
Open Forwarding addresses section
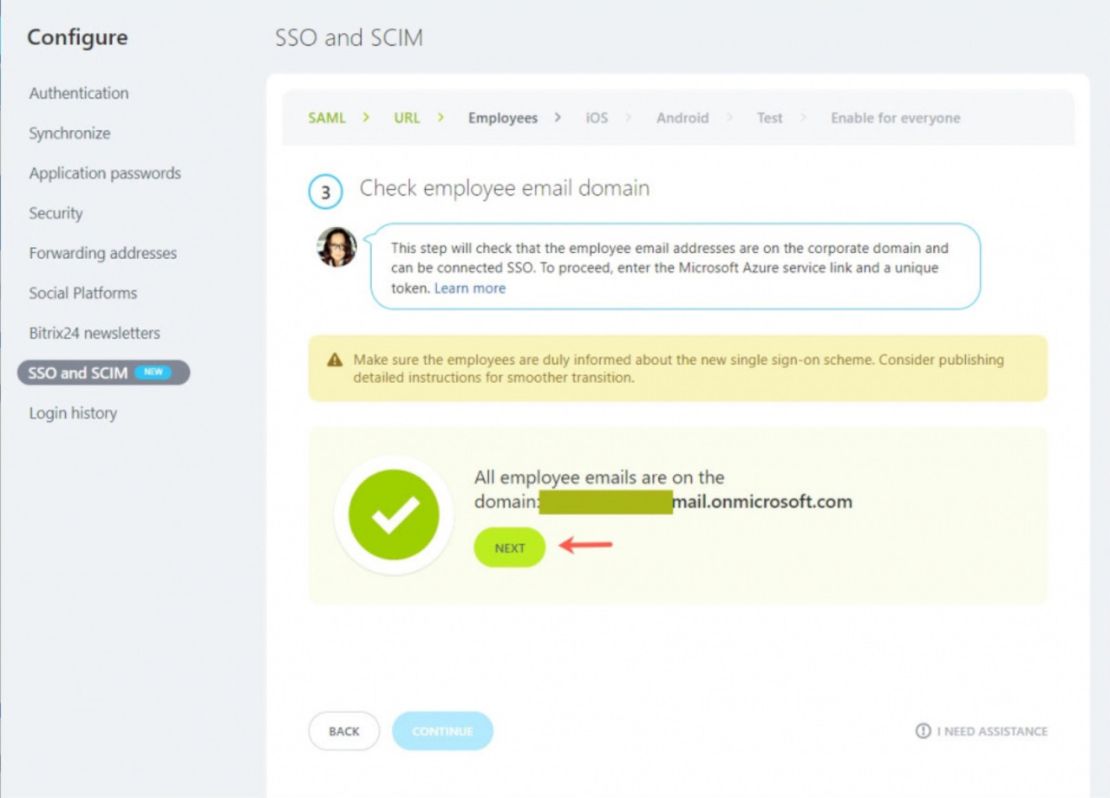tap(103, 253)
